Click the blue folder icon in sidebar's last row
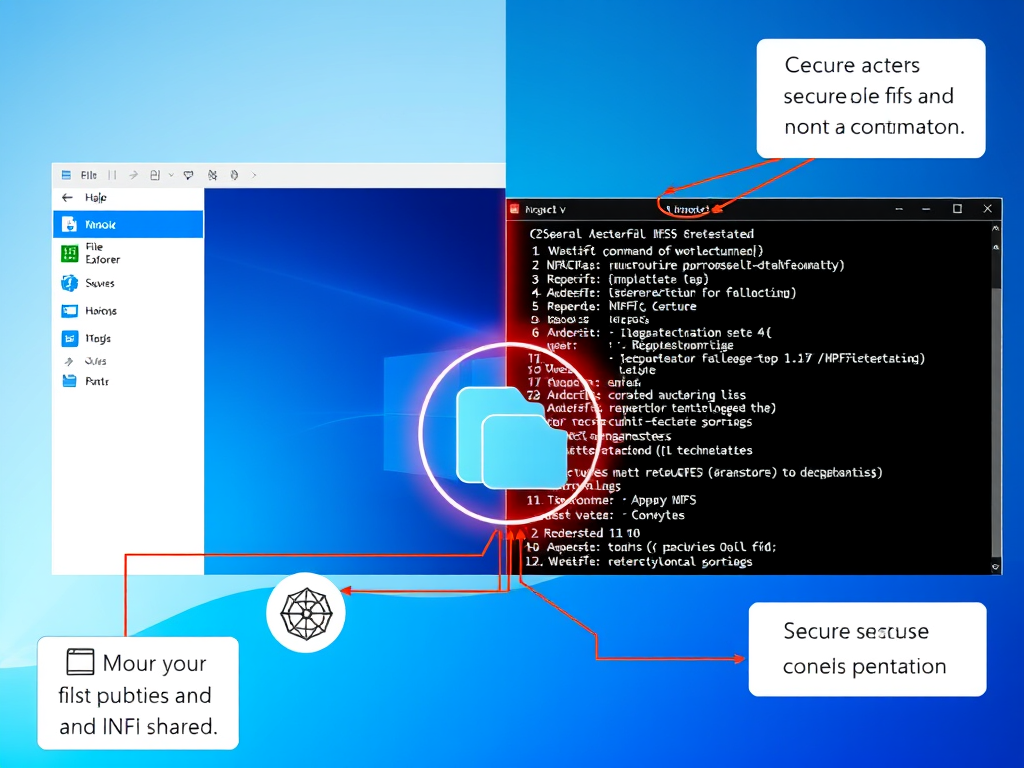Image resolution: width=1024 pixels, height=768 pixels. point(69,381)
